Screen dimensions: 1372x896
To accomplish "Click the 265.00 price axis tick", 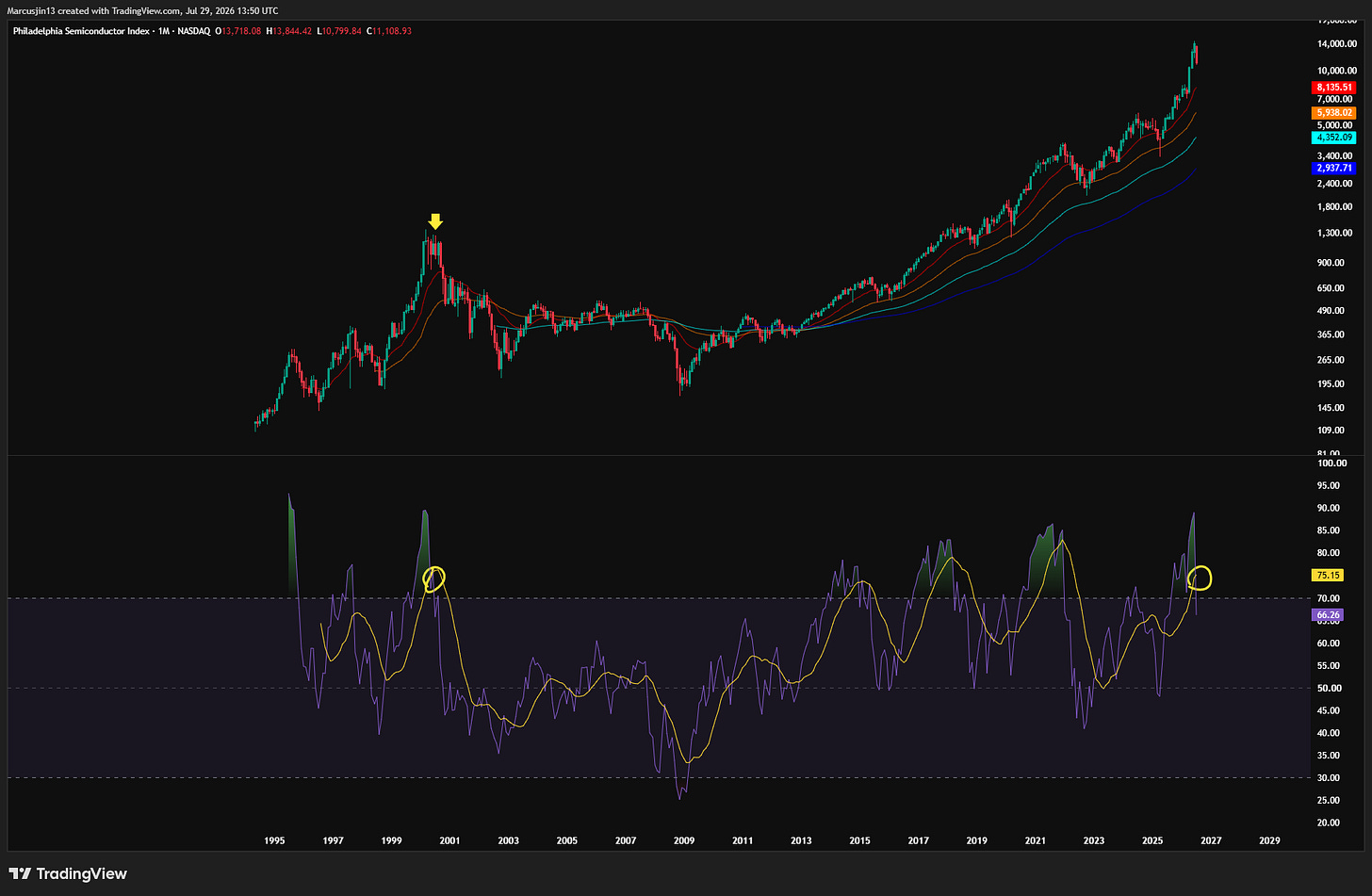I will pos(1331,360).
